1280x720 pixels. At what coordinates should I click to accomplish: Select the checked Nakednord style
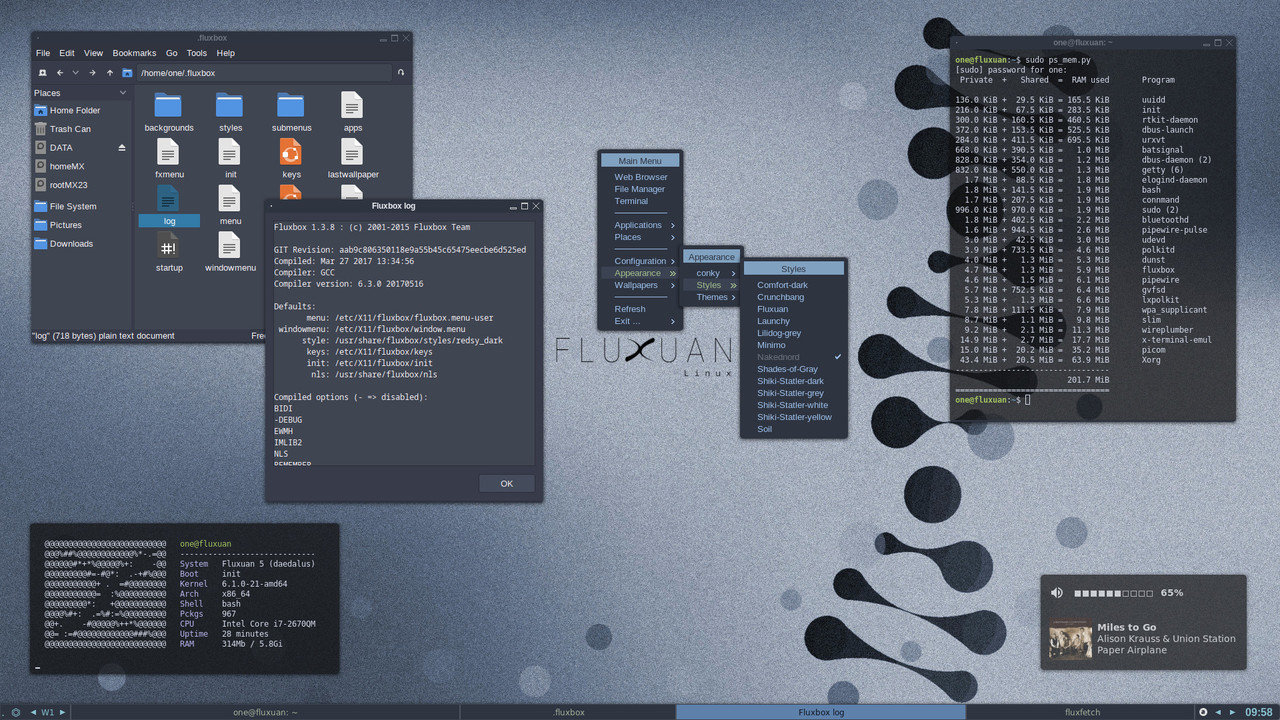(x=796, y=357)
